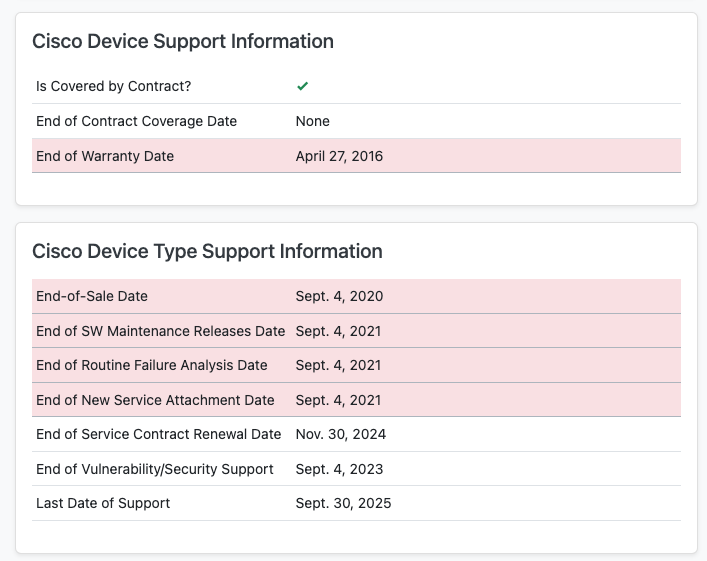The height and width of the screenshot is (561, 707).
Task: Select End of Service Contract Renewal Date label
Action: [158, 434]
